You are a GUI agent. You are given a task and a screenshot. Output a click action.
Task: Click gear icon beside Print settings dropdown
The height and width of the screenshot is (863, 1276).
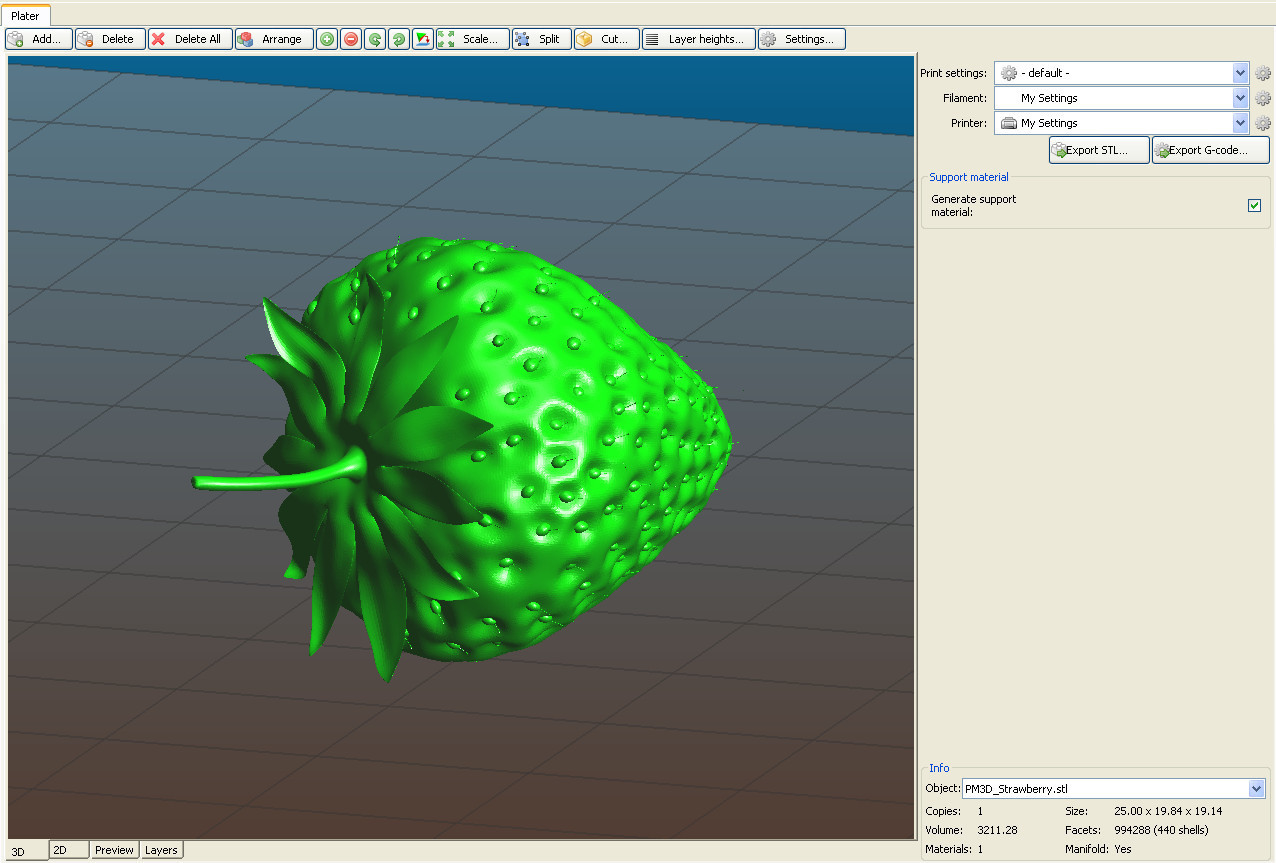1263,73
